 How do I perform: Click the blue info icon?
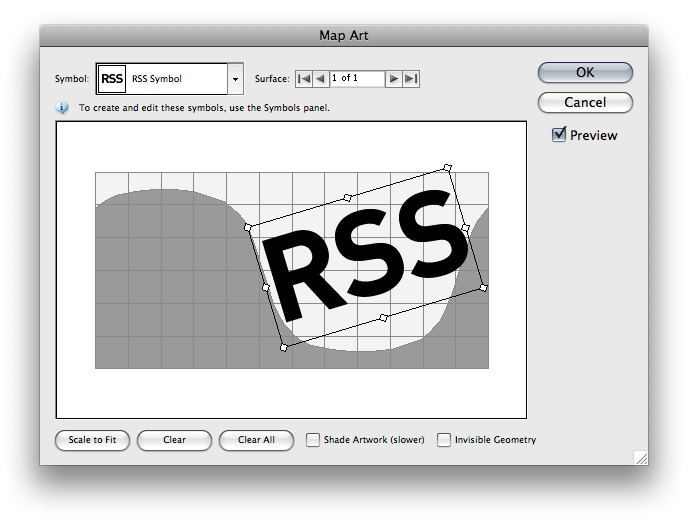[62, 108]
